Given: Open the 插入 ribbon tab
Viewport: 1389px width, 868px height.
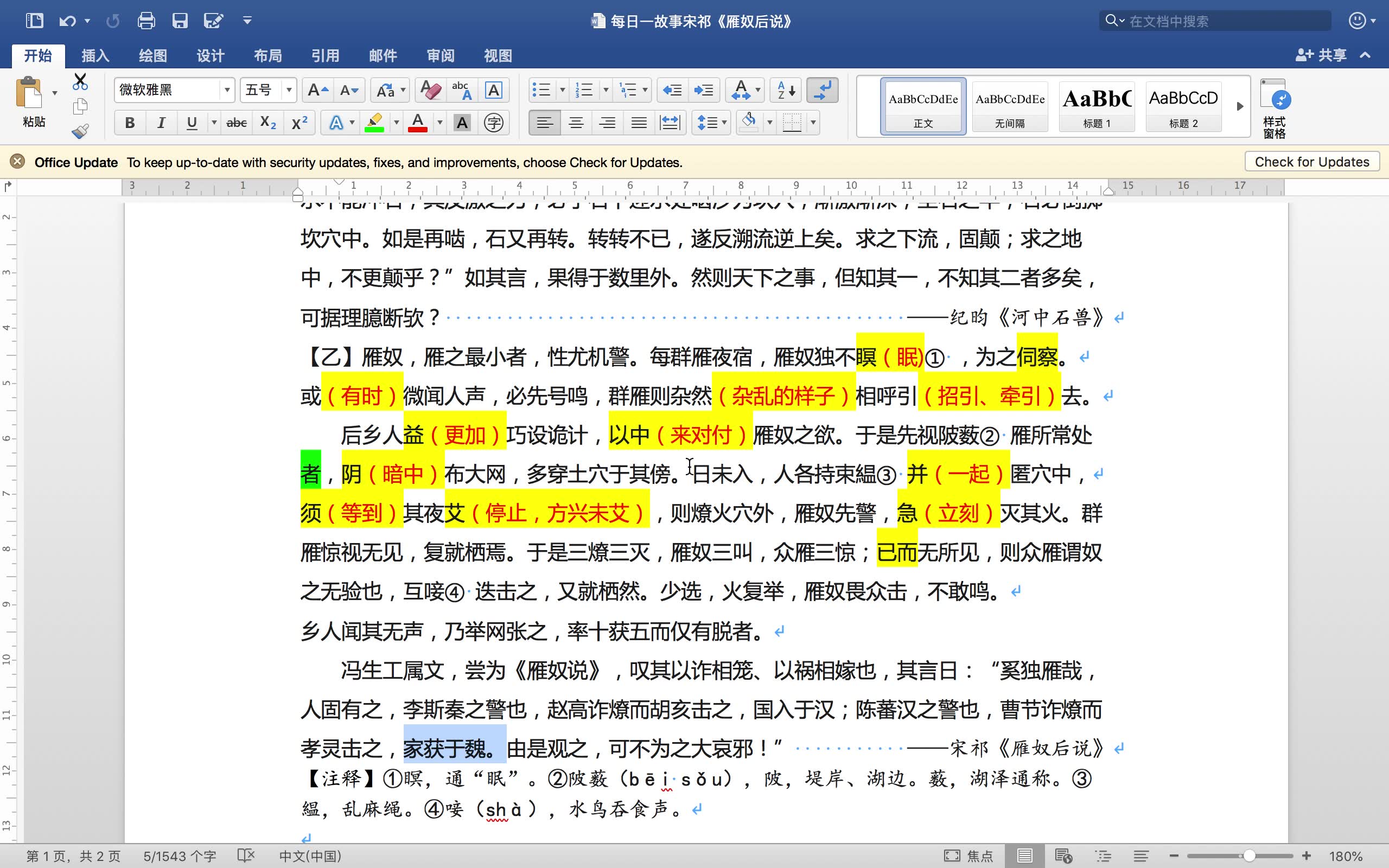Looking at the screenshot, I should (95, 56).
